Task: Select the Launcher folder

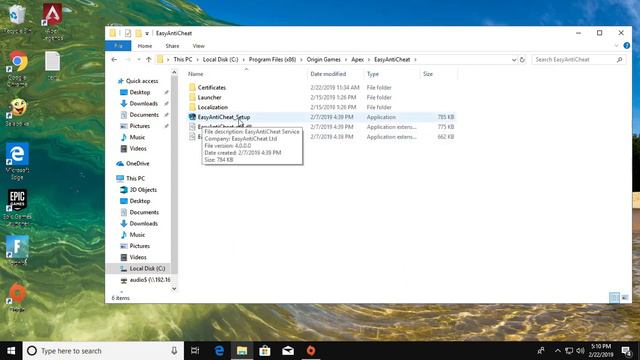Action: pyautogui.click(x=209, y=97)
